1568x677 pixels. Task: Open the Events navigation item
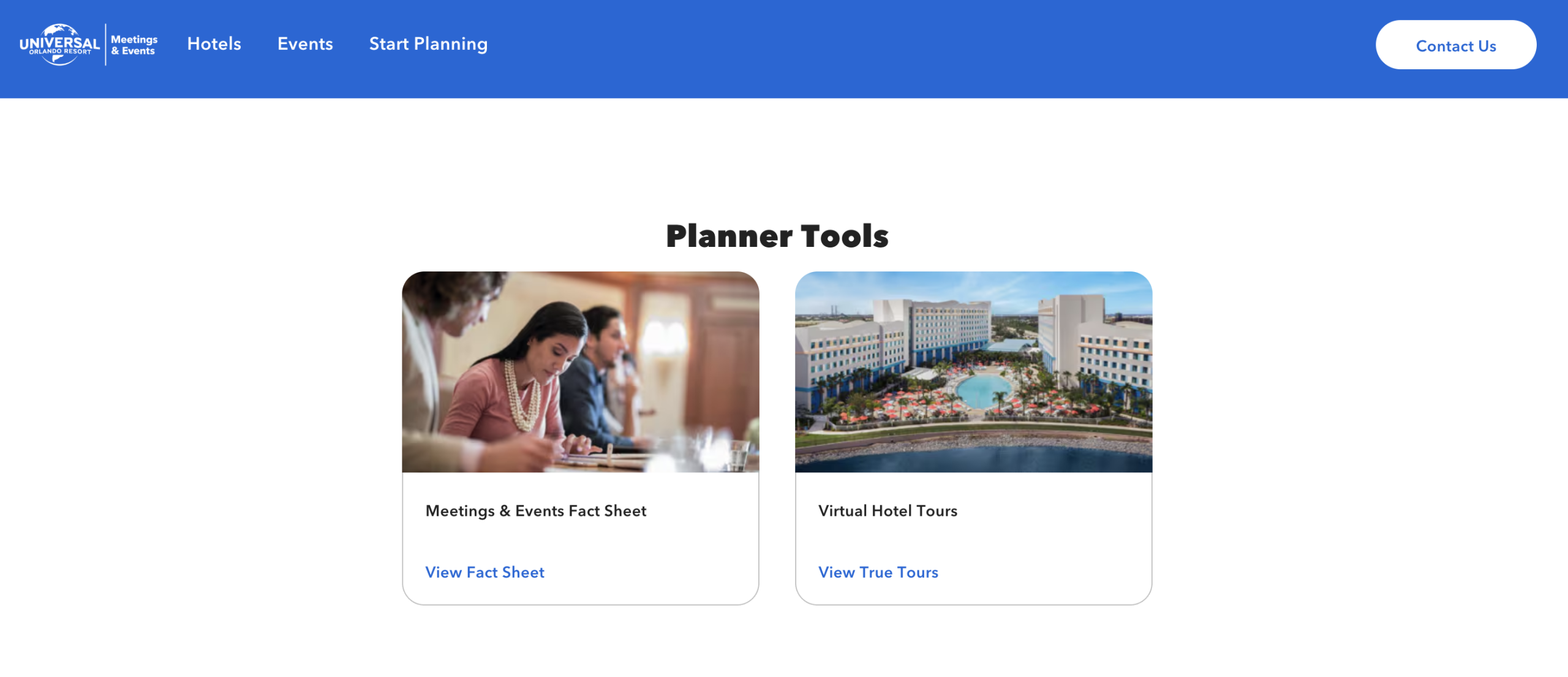[x=305, y=44]
